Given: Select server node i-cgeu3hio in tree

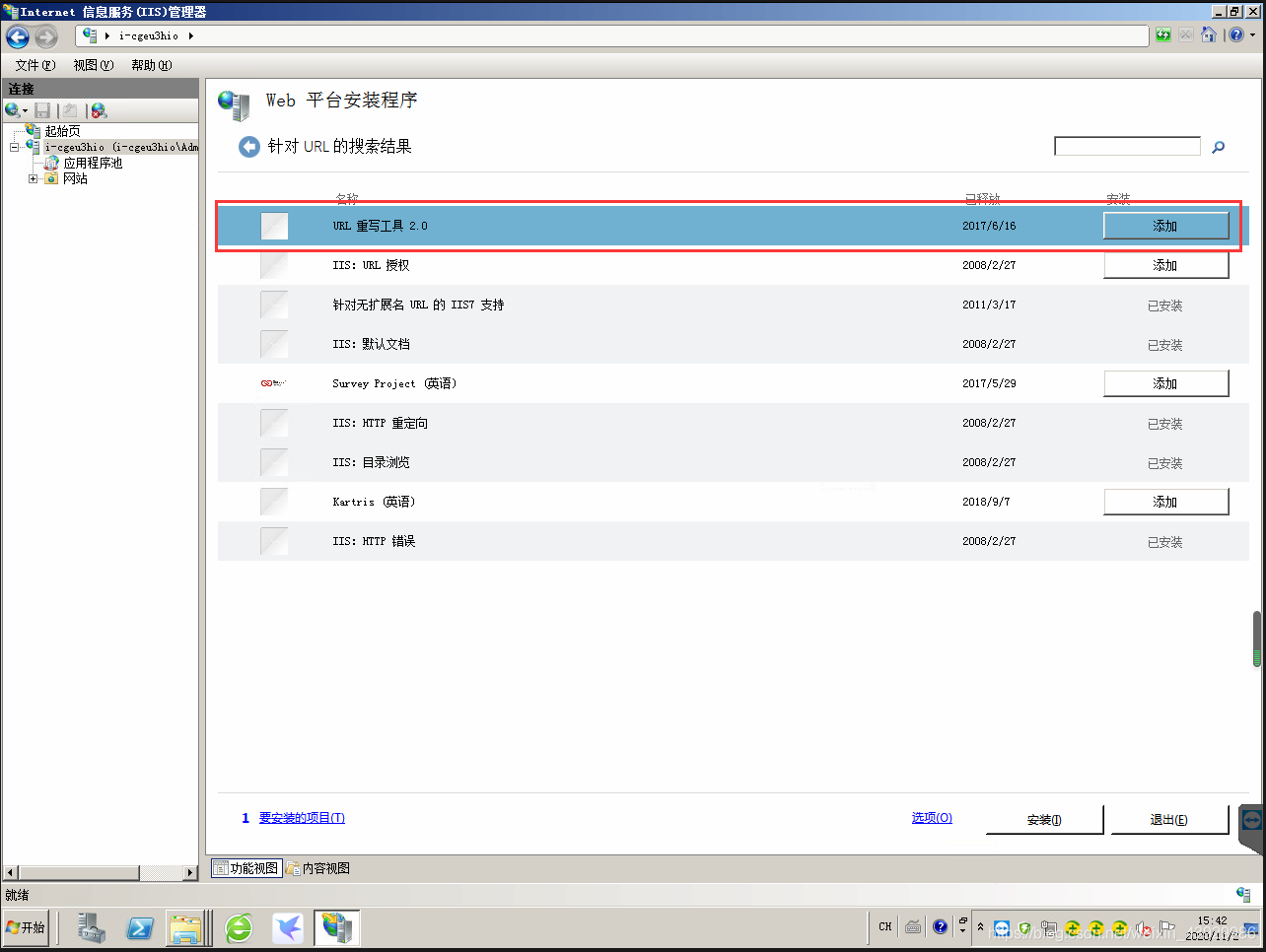Looking at the screenshot, I should [121, 147].
